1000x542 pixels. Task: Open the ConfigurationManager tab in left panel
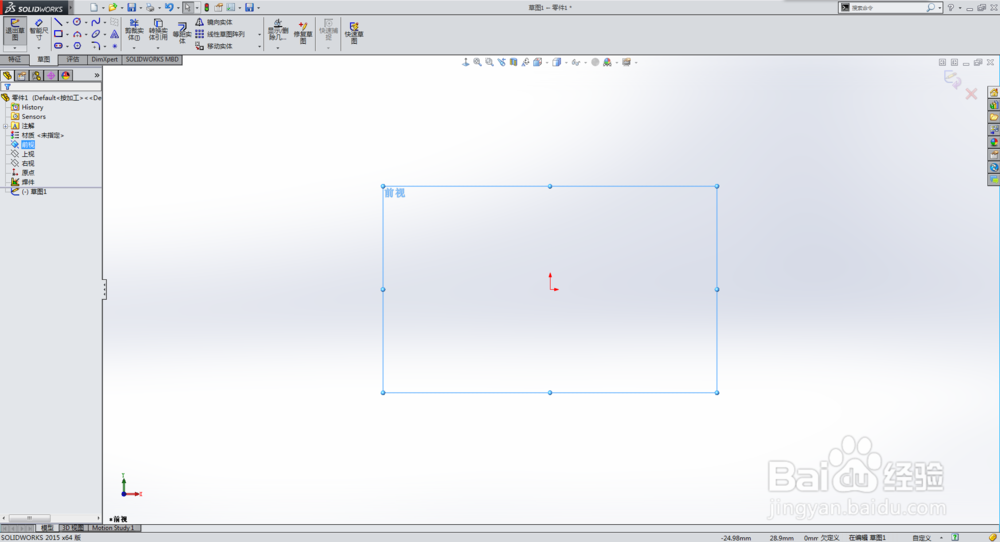[x=36, y=75]
